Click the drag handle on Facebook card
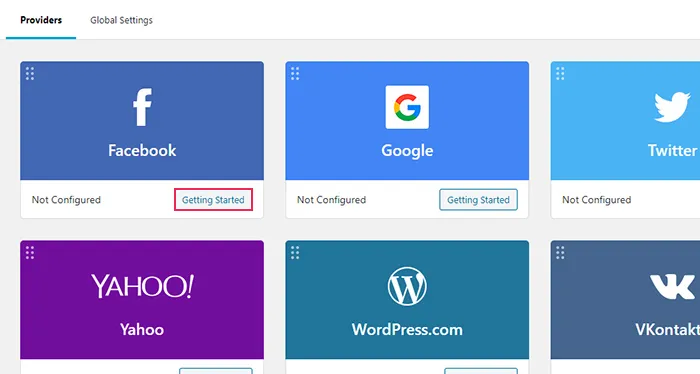This screenshot has height=374, width=700. [30, 74]
